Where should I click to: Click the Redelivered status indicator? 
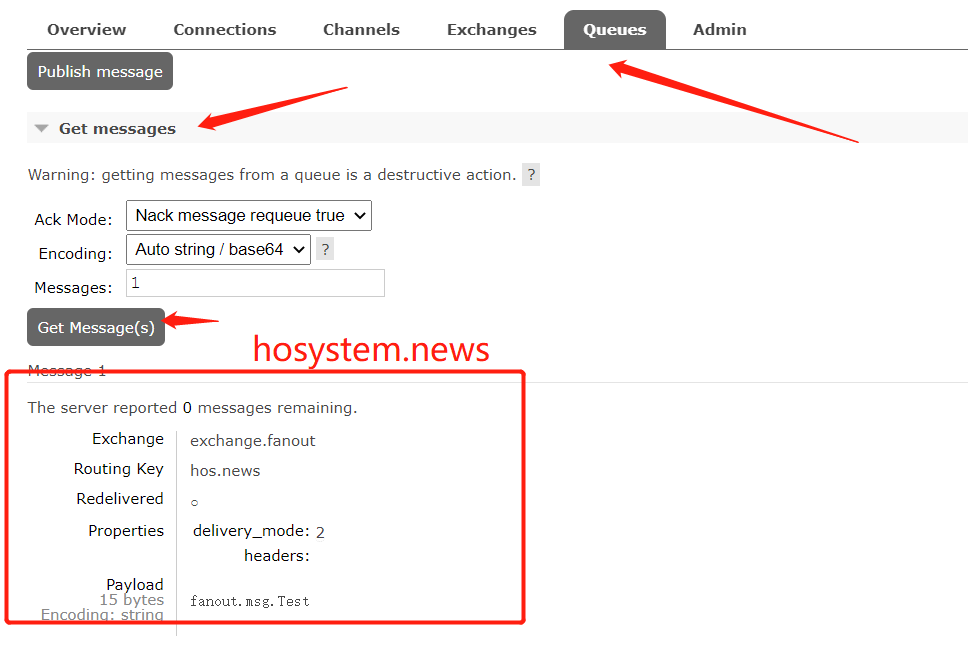[x=194, y=503]
